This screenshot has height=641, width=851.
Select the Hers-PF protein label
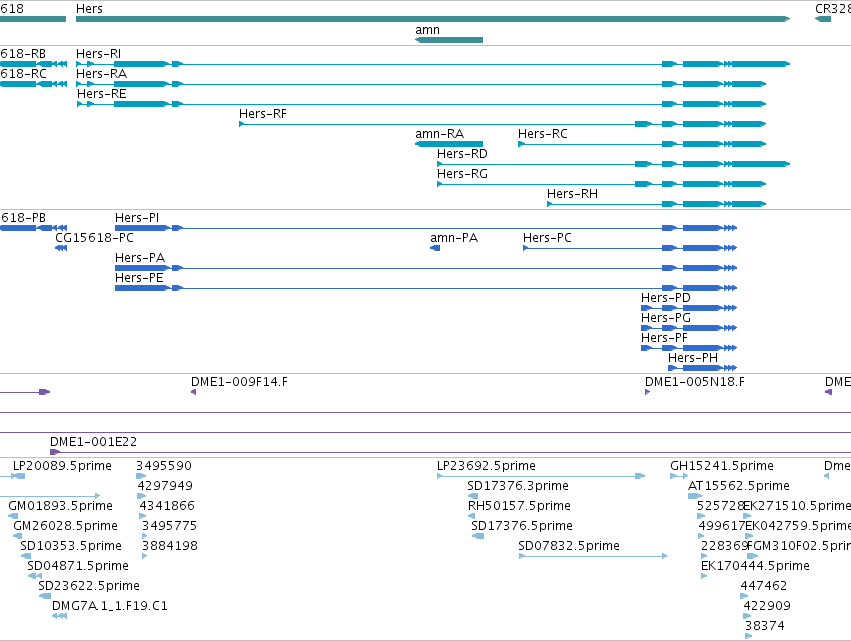coord(664,338)
